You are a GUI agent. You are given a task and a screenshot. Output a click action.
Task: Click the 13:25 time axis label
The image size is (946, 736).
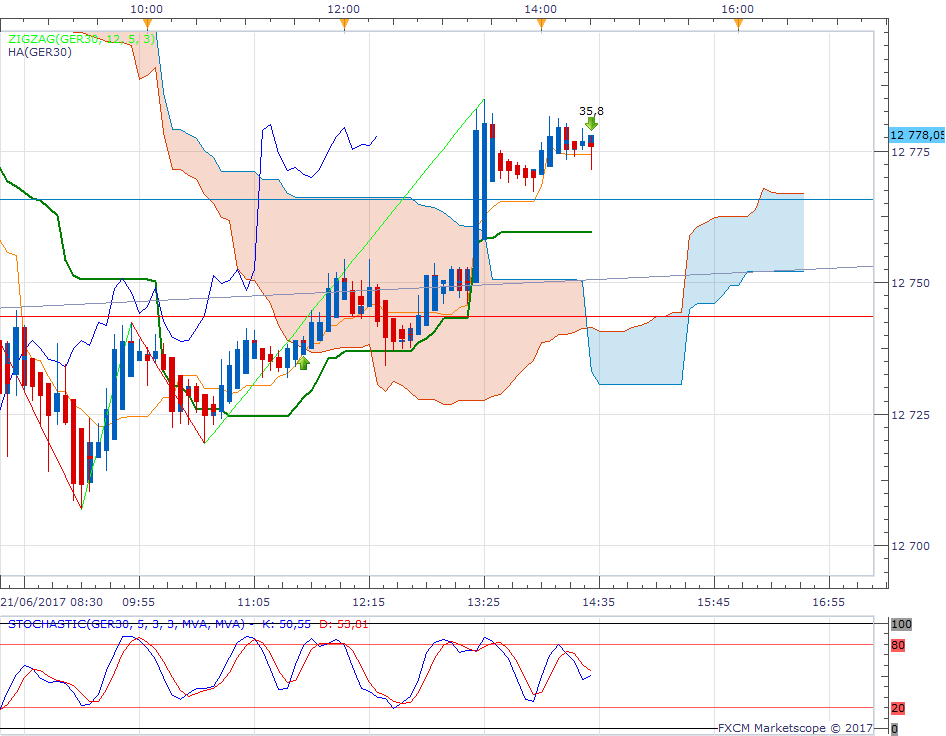[x=484, y=602]
